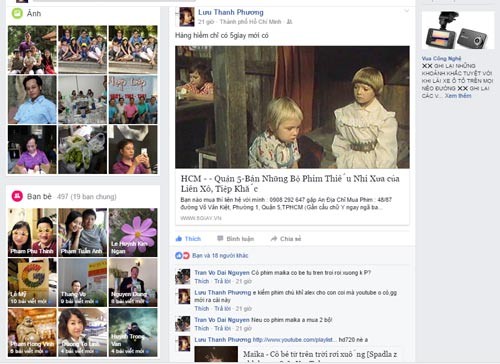Screen dimensions: 500x364
Task: Open the youtube.com playlist link in comment
Action: tap(294, 340)
